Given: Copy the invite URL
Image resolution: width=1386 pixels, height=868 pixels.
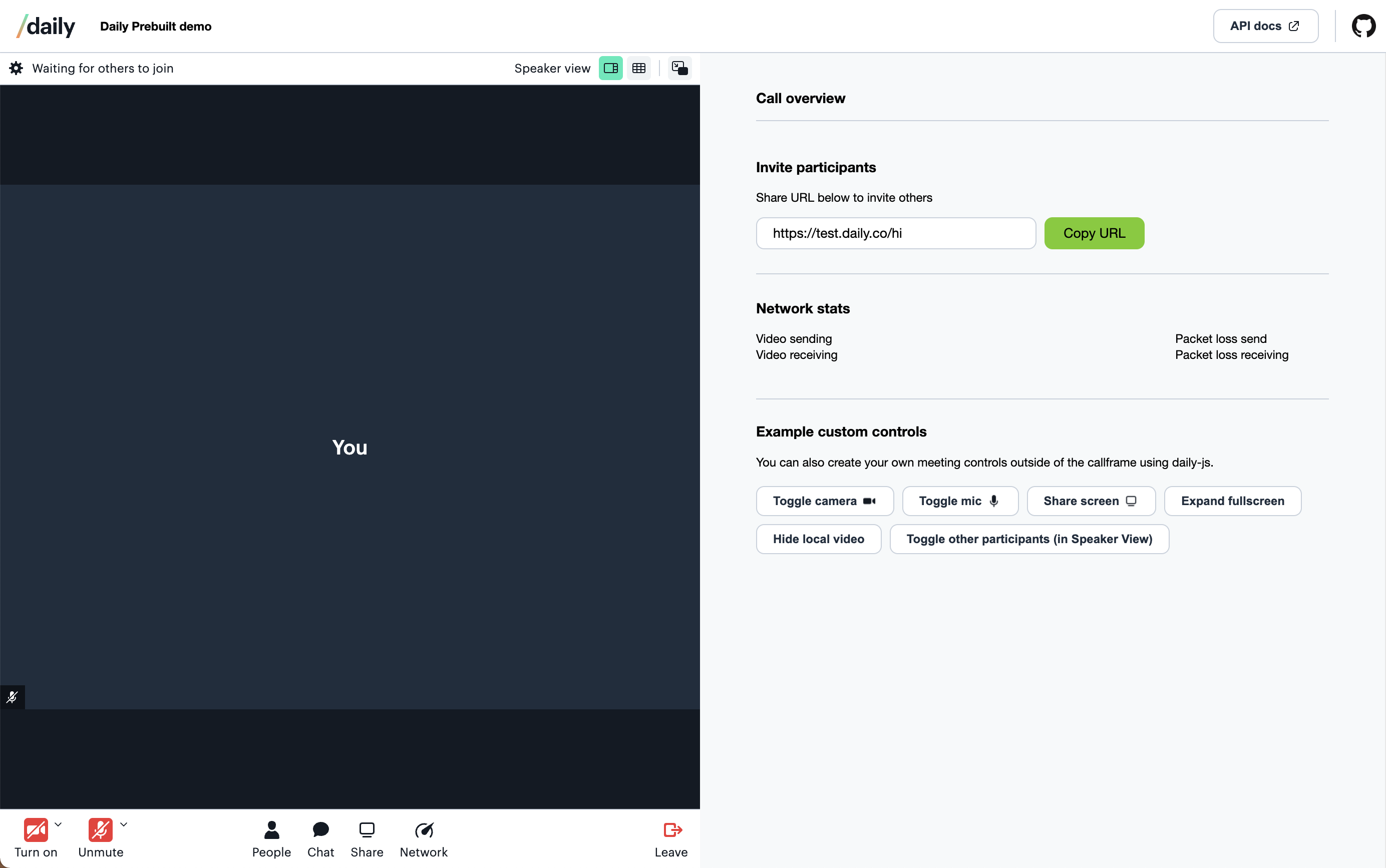Looking at the screenshot, I should tap(1094, 233).
